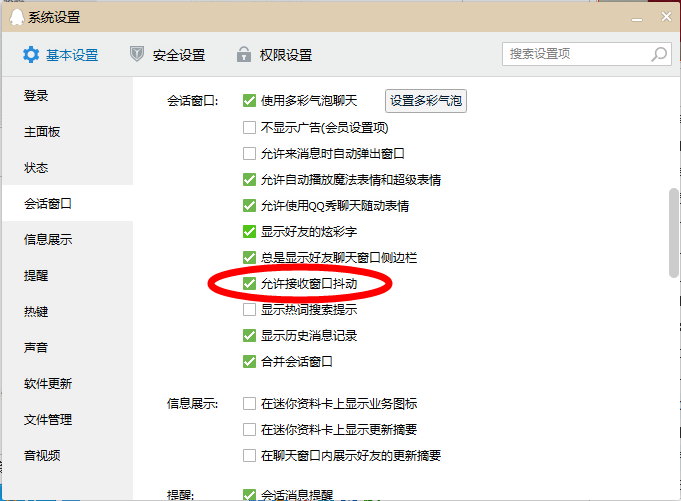The image size is (681, 501).
Task: Click the magnifier search icon
Action: (x=659, y=54)
